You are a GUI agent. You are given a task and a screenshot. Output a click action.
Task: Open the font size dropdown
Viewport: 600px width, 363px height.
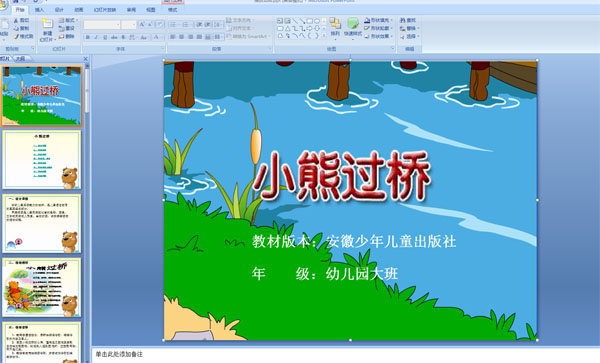click(129, 25)
